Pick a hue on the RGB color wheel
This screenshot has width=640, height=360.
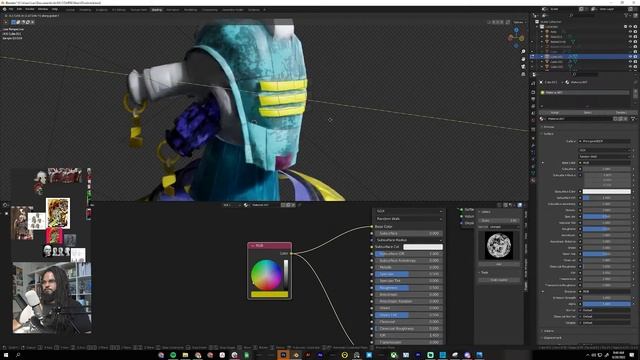pos(266,275)
